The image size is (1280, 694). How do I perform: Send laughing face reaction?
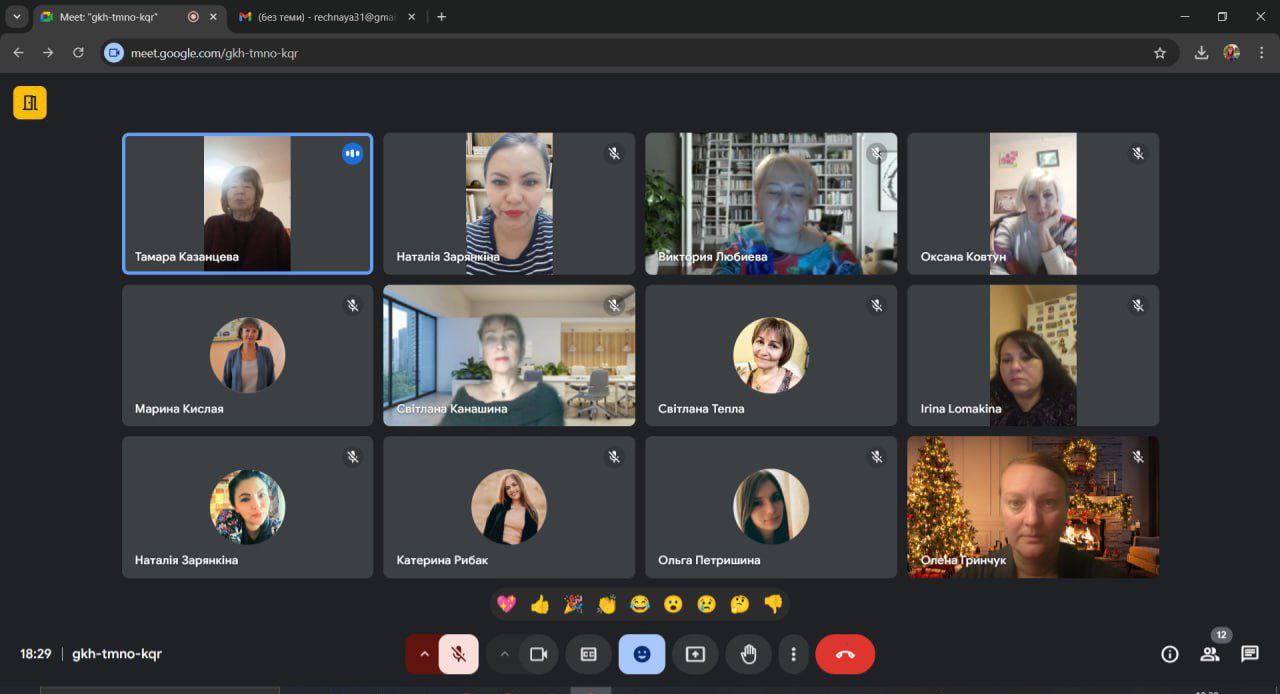(640, 604)
